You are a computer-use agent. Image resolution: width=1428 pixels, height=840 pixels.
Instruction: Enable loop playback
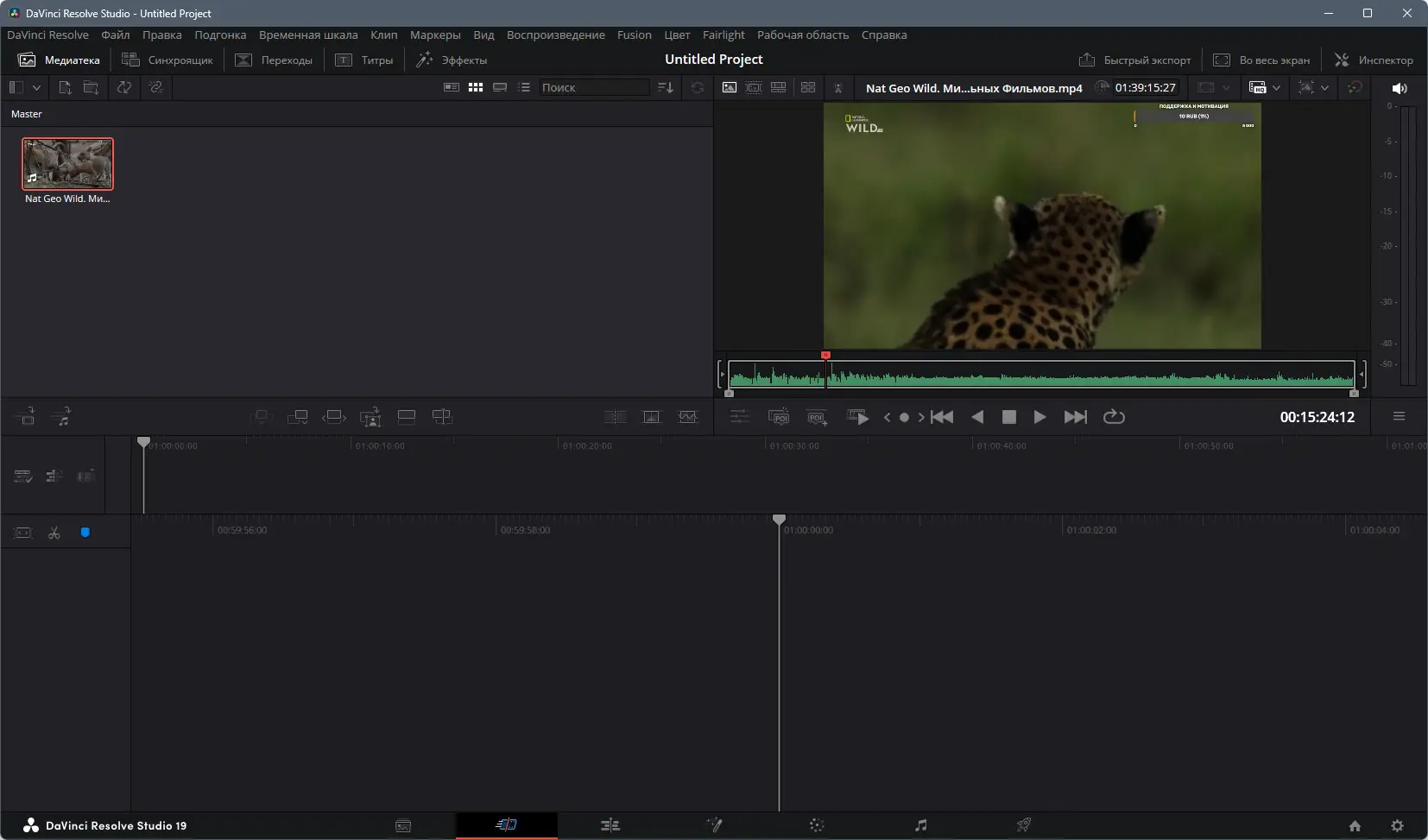click(1115, 417)
